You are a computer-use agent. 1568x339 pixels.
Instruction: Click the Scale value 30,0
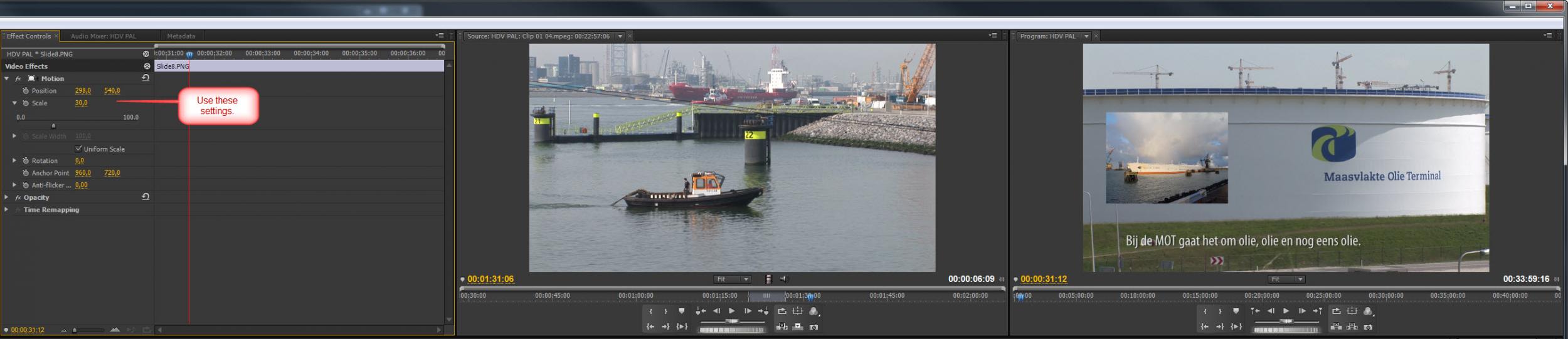point(81,103)
